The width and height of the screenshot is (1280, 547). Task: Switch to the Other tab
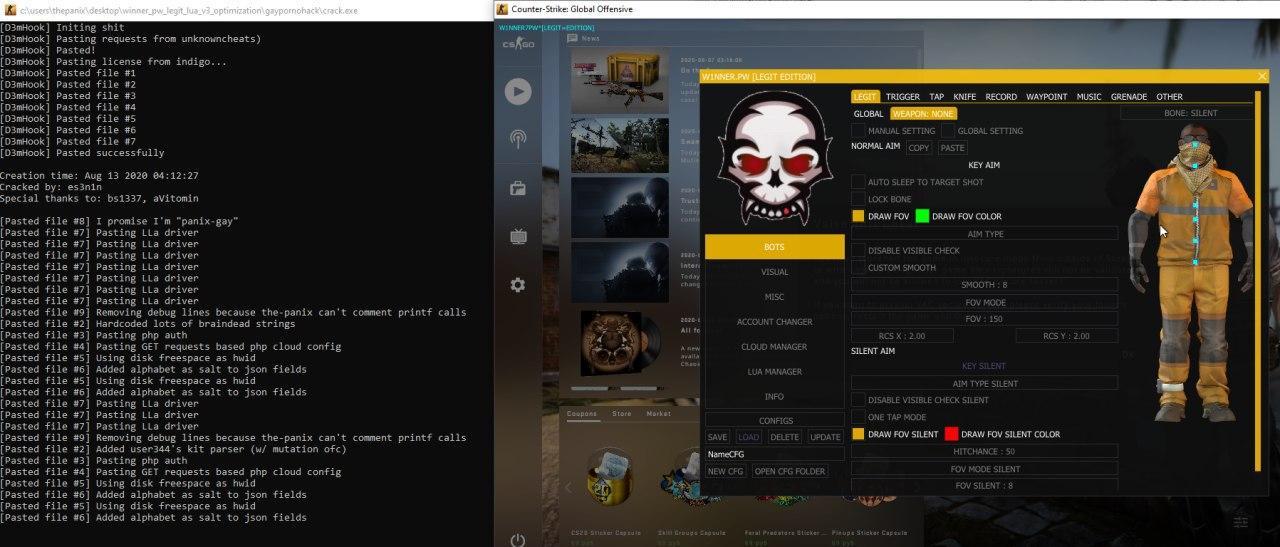[1169, 97]
